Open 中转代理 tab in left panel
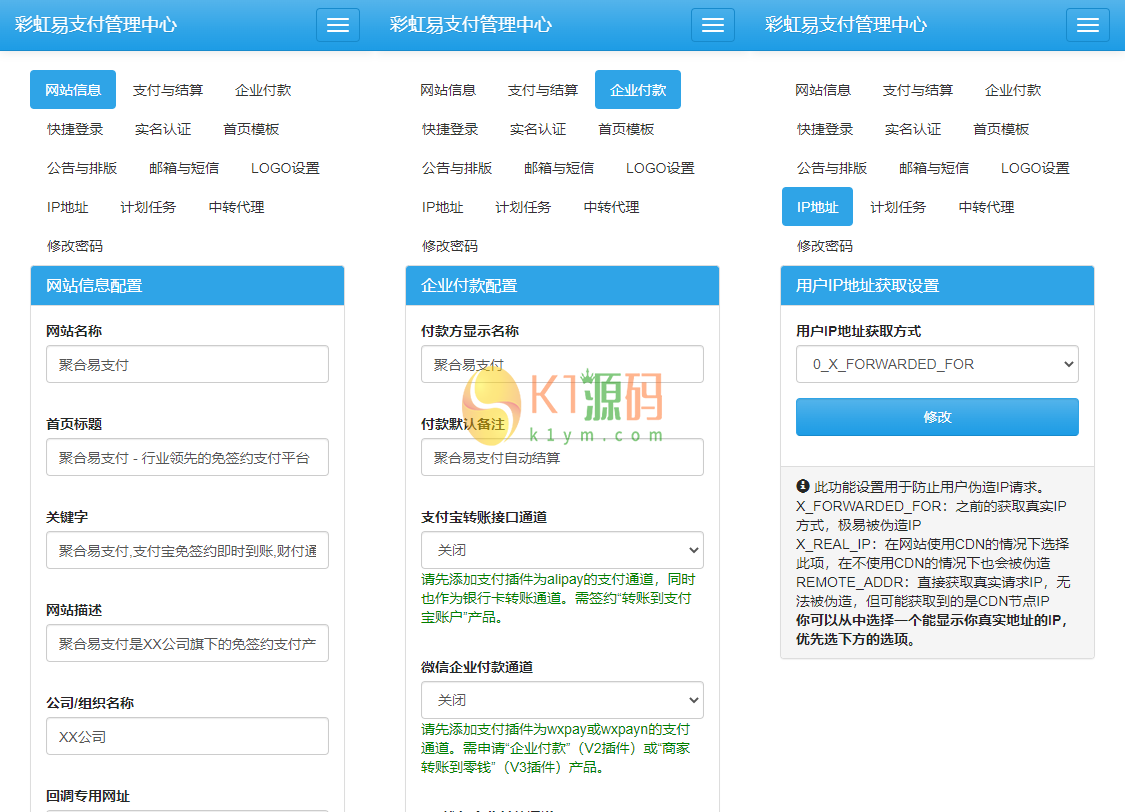This screenshot has height=812, width=1125. coord(237,207)
